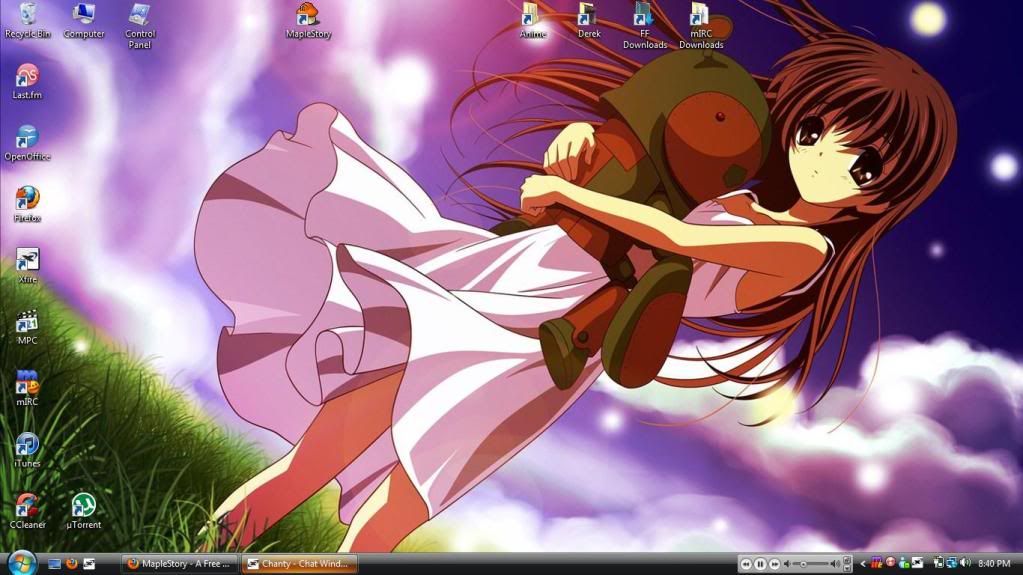Select the iTunes desktop shortcut
Viewport: 1023px width, 575px height.
[x=27, y=450]
